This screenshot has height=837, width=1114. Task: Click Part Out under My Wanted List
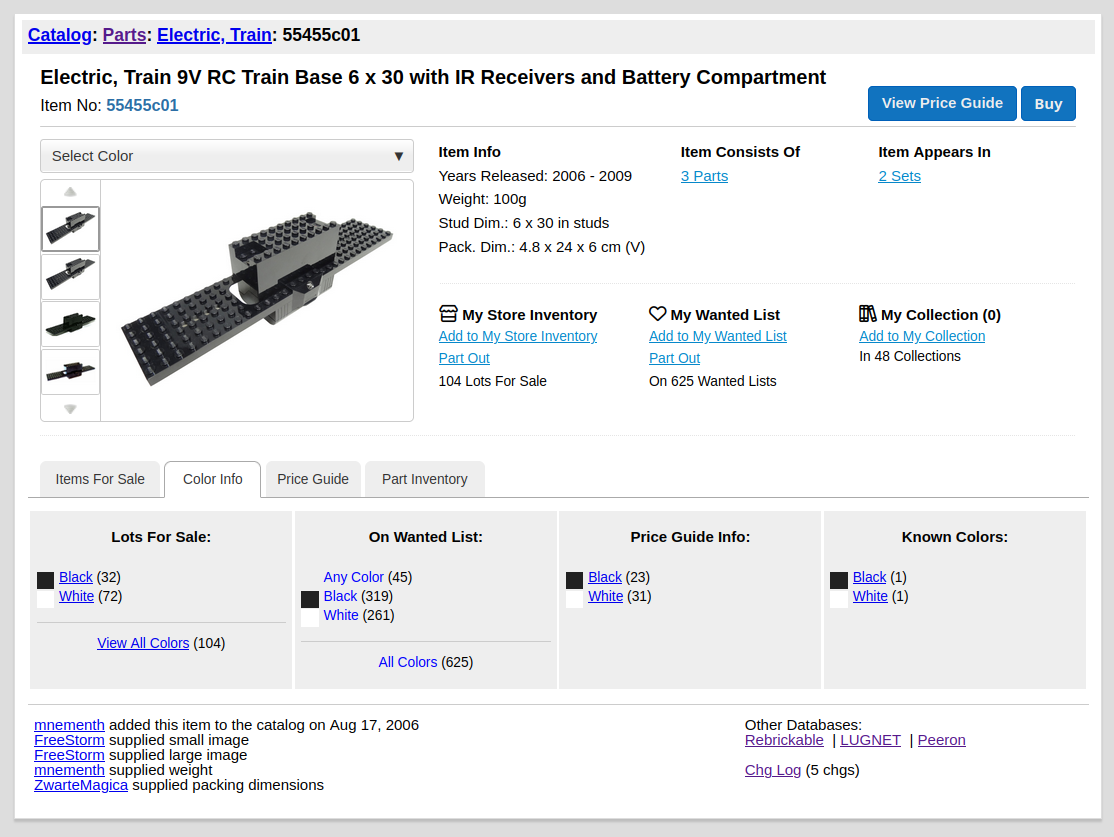tap(674, 358)
